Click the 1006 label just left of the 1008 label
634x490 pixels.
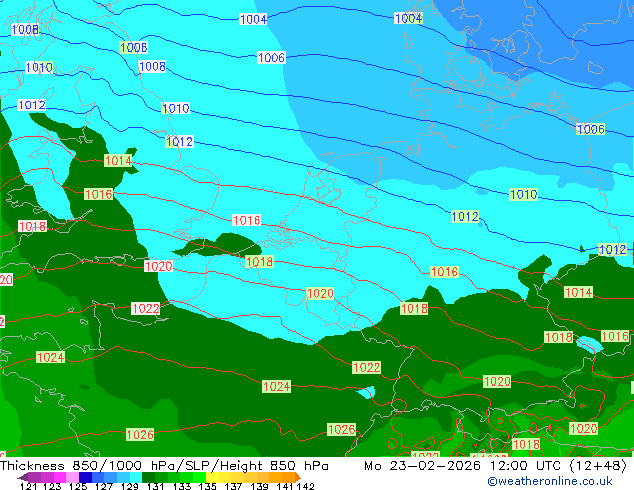point(133,47)
